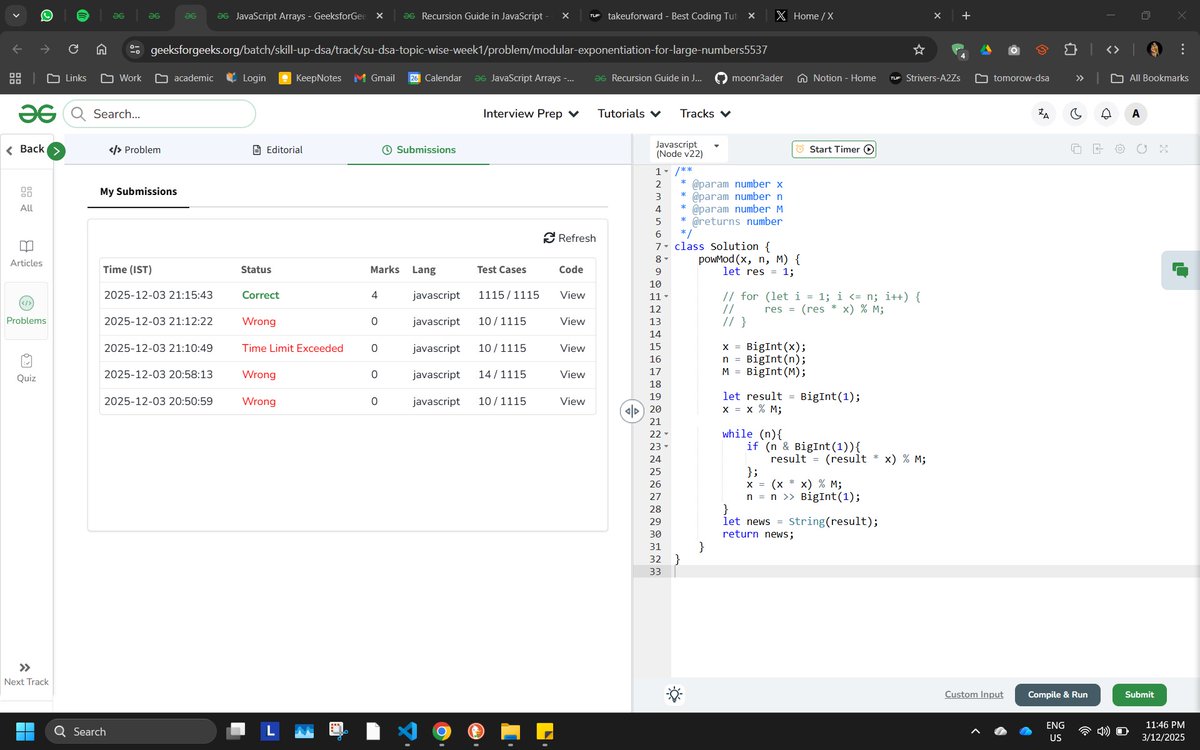
Task: Open editor settings with the gear icon
Action: coord(1120,149)
